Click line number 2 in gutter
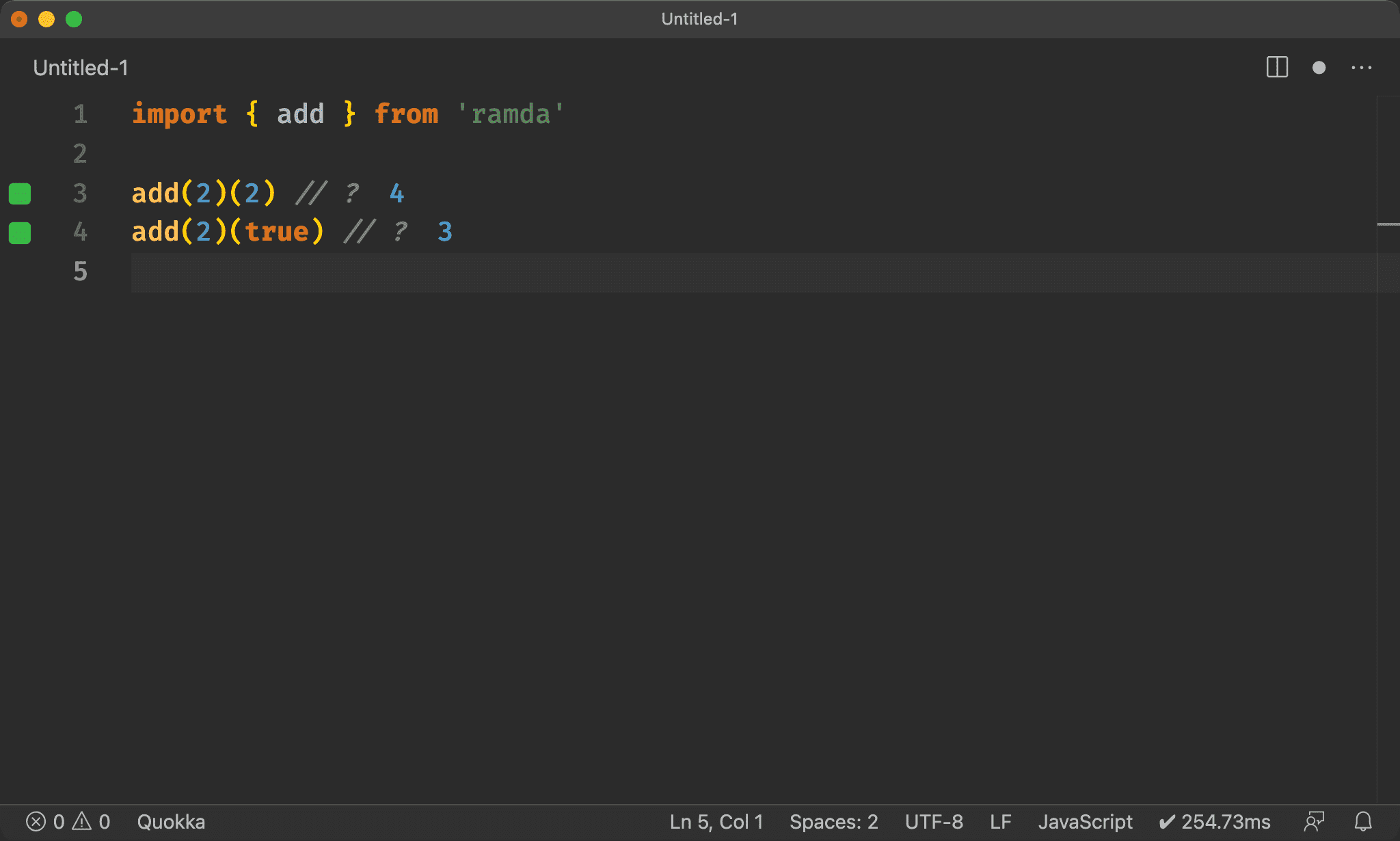Screen dimensions: 1400x841 coord(81,153)
